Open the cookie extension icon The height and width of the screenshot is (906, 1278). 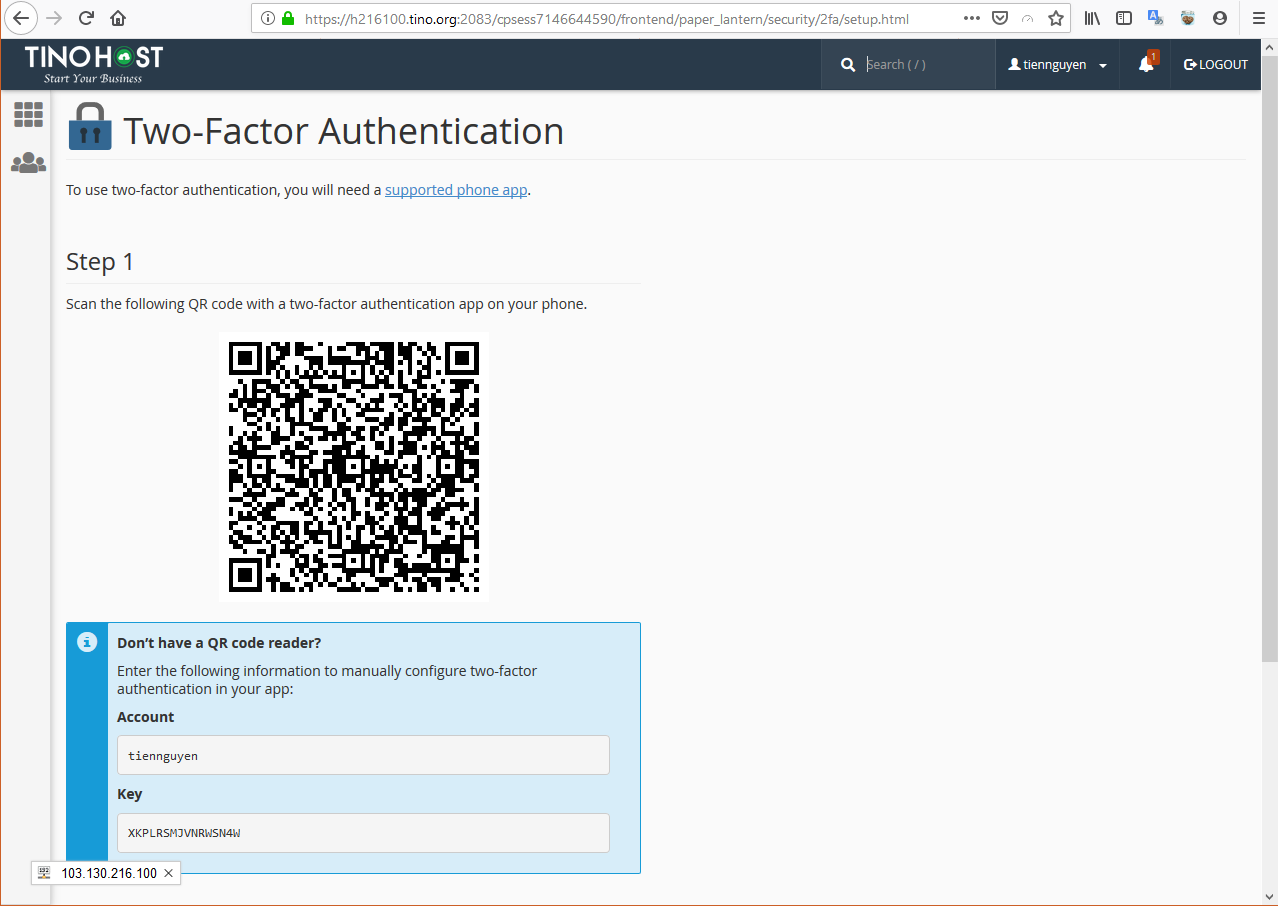coord(1188,18)
